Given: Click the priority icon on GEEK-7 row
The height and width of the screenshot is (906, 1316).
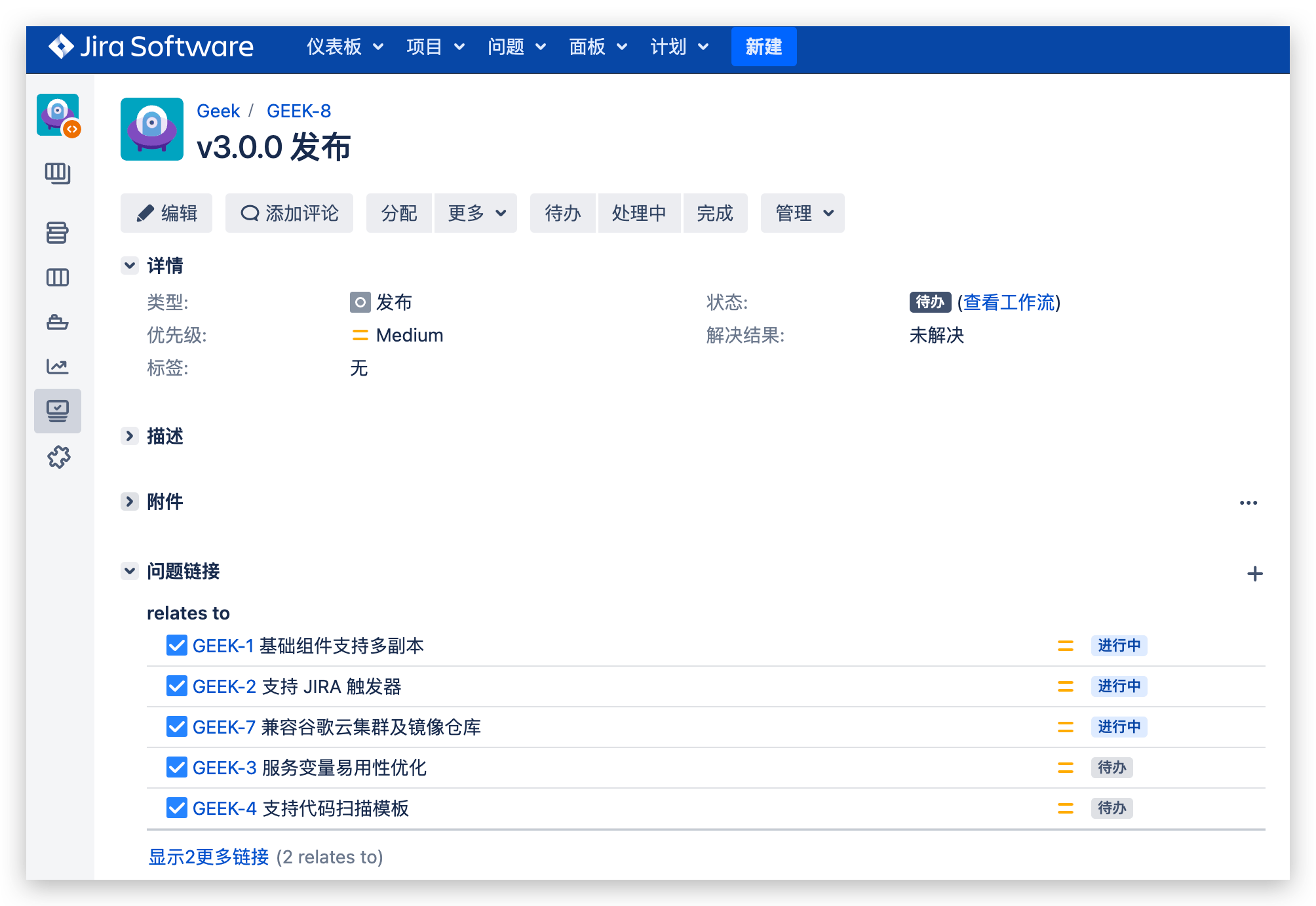Looking at the screenshot, I should (1066, 727).
